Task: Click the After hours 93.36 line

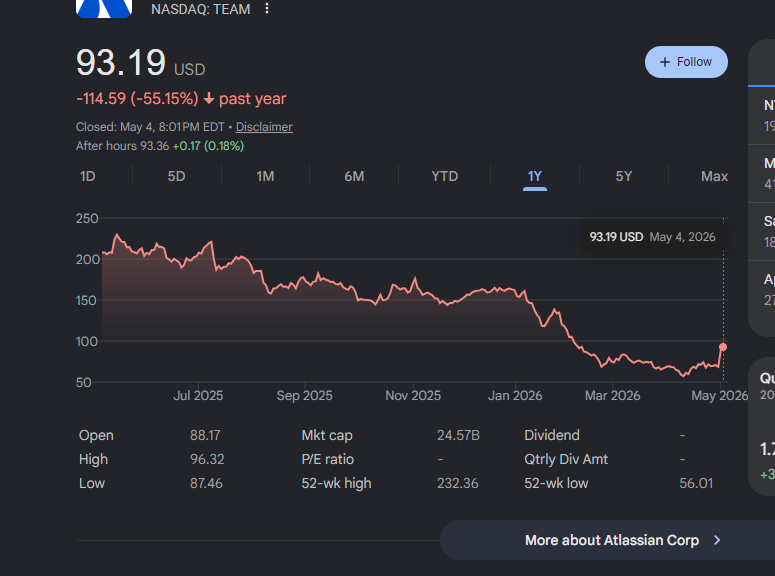Action: pyautogui.click(x=160, y=146)
